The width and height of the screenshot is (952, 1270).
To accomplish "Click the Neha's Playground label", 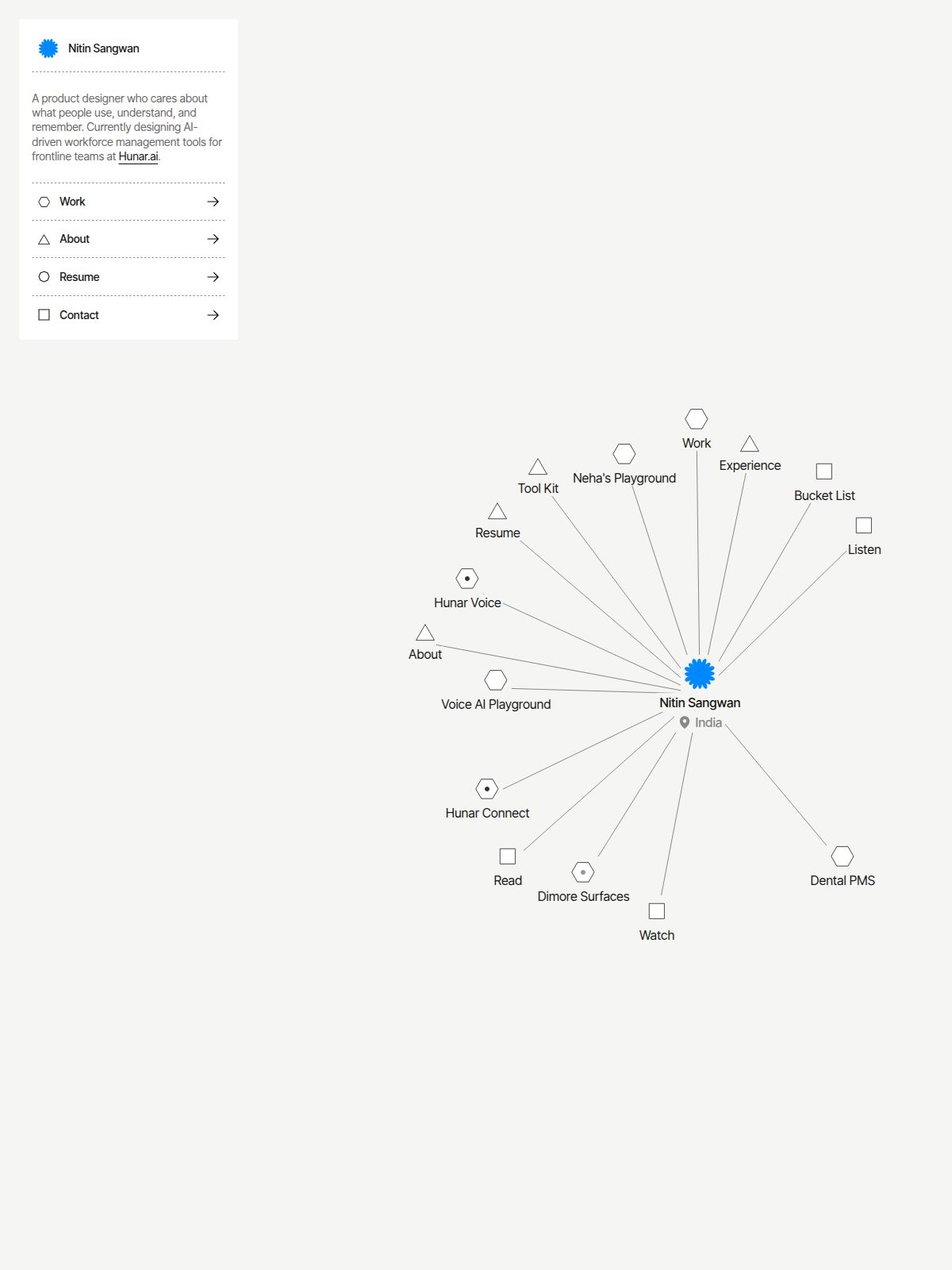I will point(624,478).
